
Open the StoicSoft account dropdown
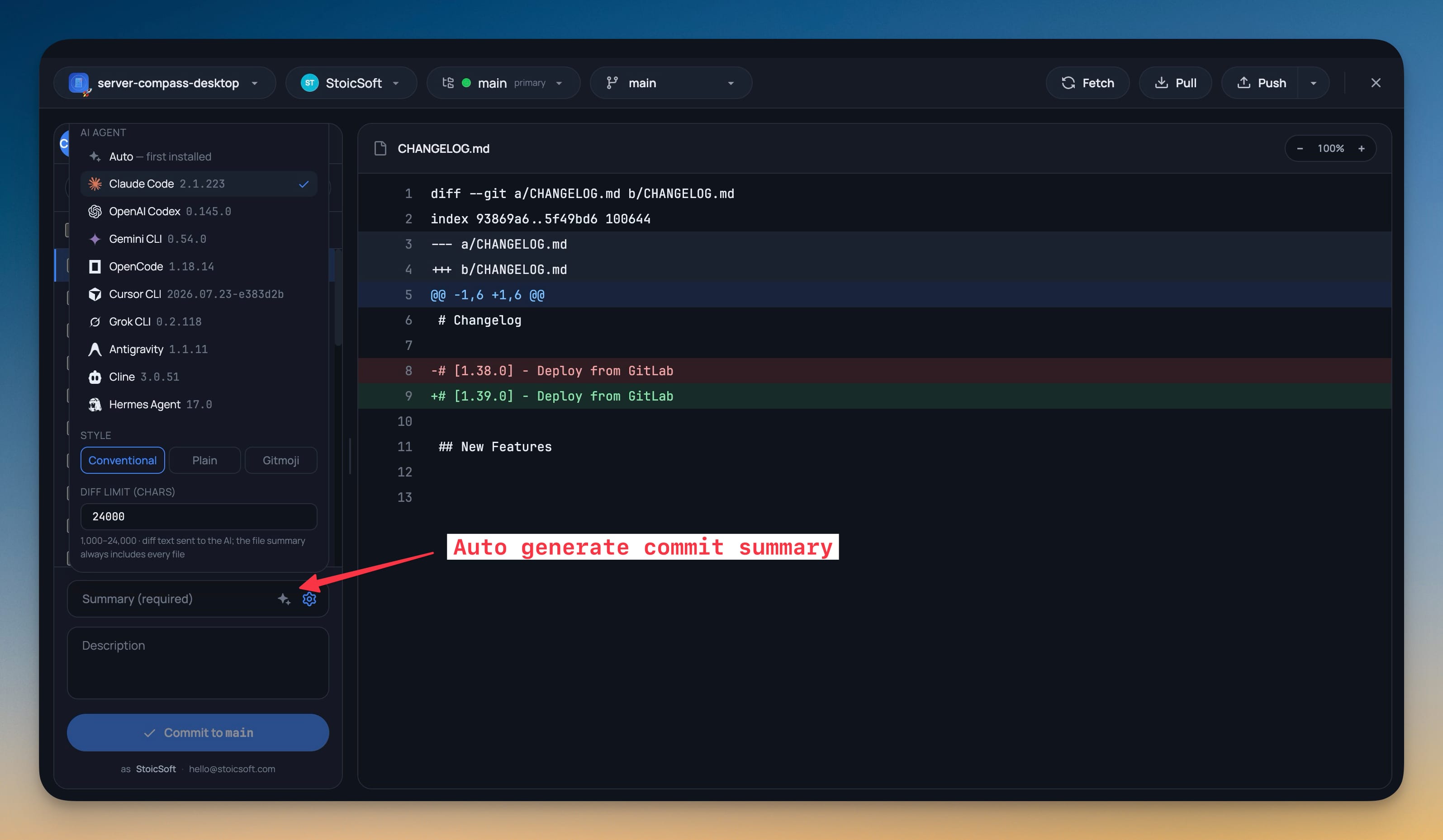point(351,83)
